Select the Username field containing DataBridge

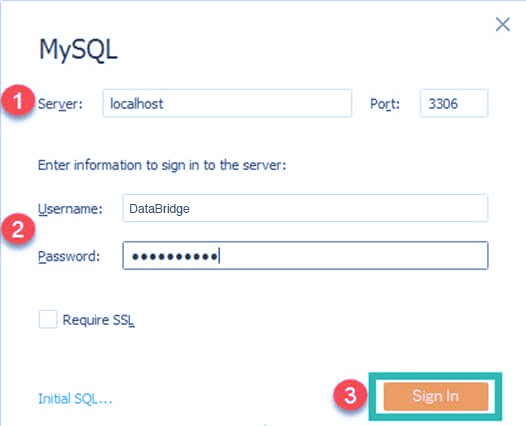tap(305, 208)
